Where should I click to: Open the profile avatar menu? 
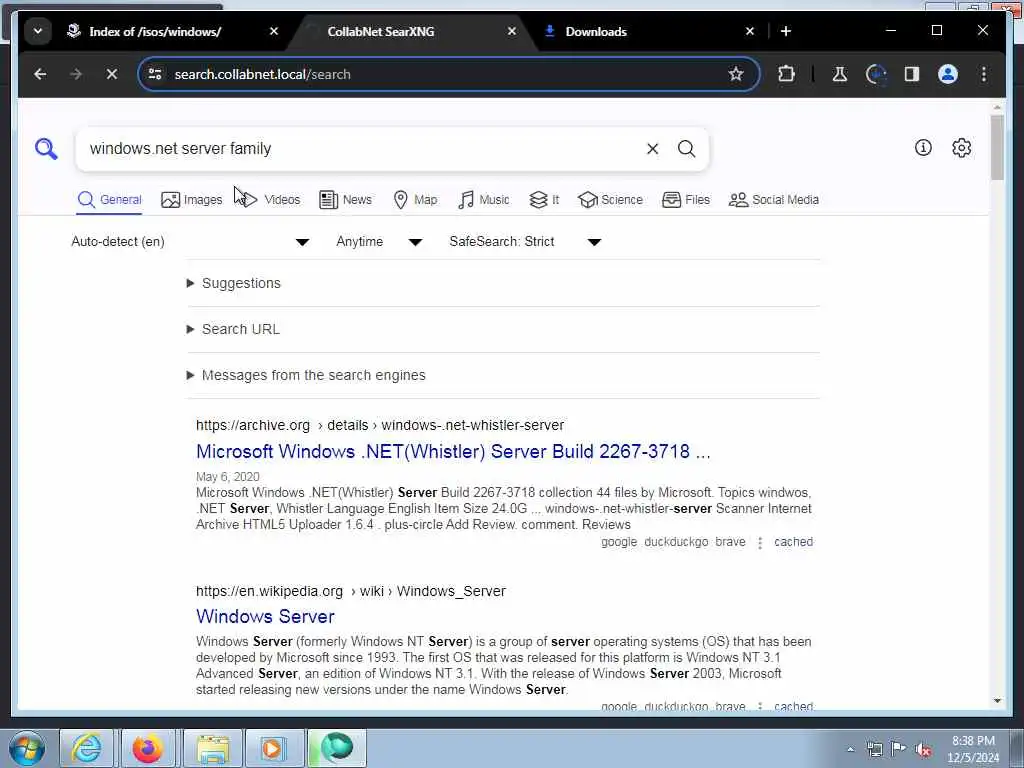point(948,74)
